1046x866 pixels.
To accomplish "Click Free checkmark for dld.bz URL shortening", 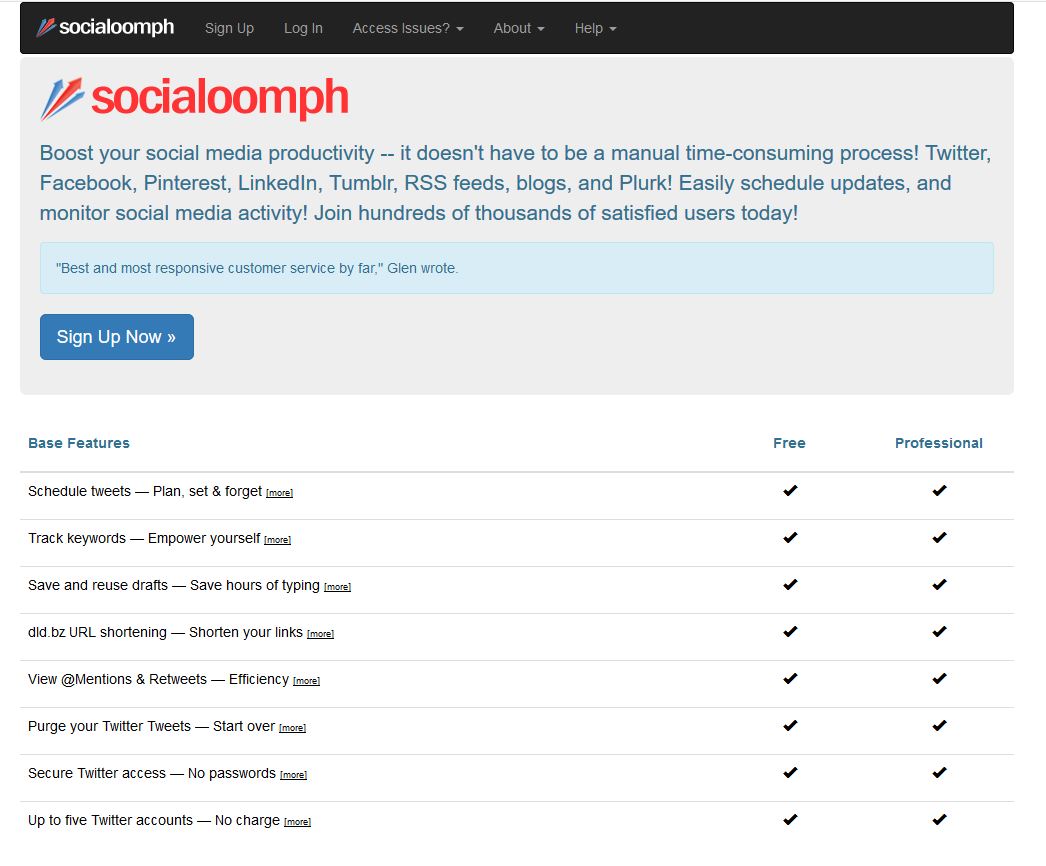I will click(x=790, y=631).
